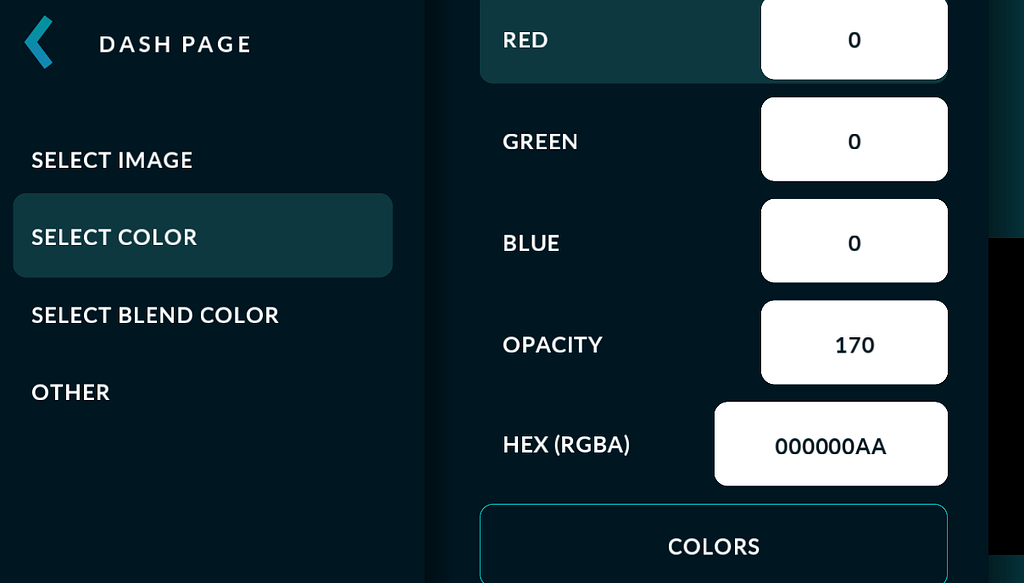Image resolution: width=1024 pixels, height=583 pixels.
Task: Select the SELECT COLOR menu item
Action: click(114, 237)
